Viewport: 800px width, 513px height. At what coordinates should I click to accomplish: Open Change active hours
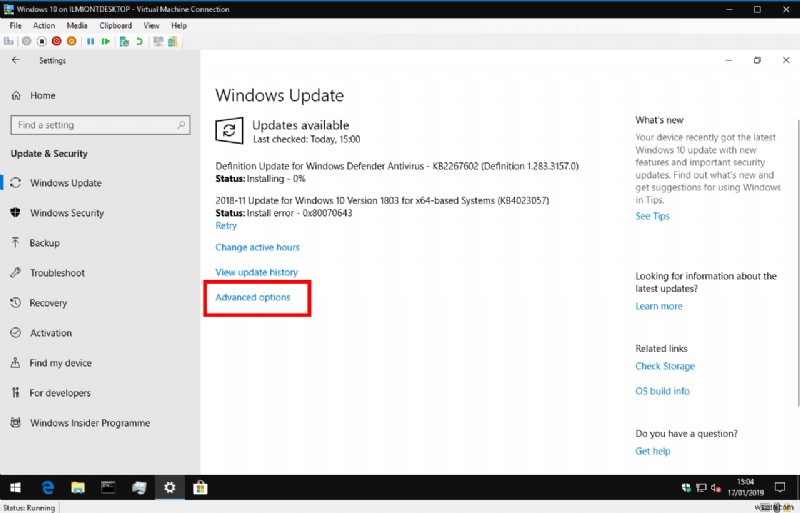click(258, 248)
